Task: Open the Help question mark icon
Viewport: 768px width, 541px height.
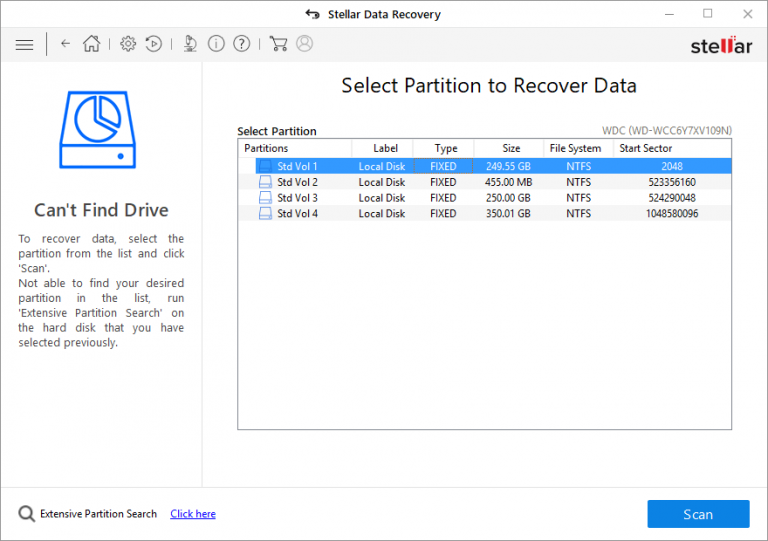Action: click(x=241, y=44)
